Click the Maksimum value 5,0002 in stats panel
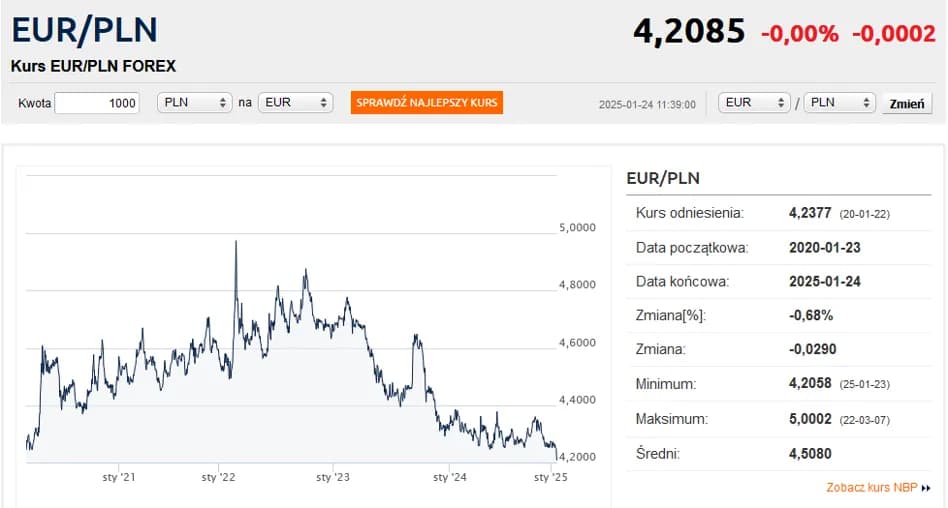Viewport: 948px width, 508px height. 810,419
